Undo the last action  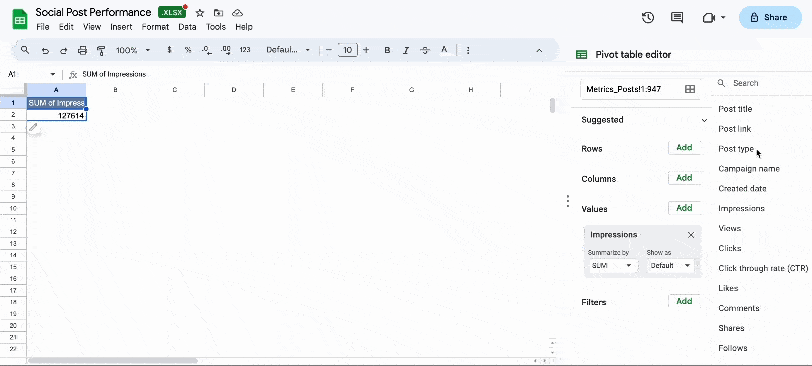click(x=45, y=50)
